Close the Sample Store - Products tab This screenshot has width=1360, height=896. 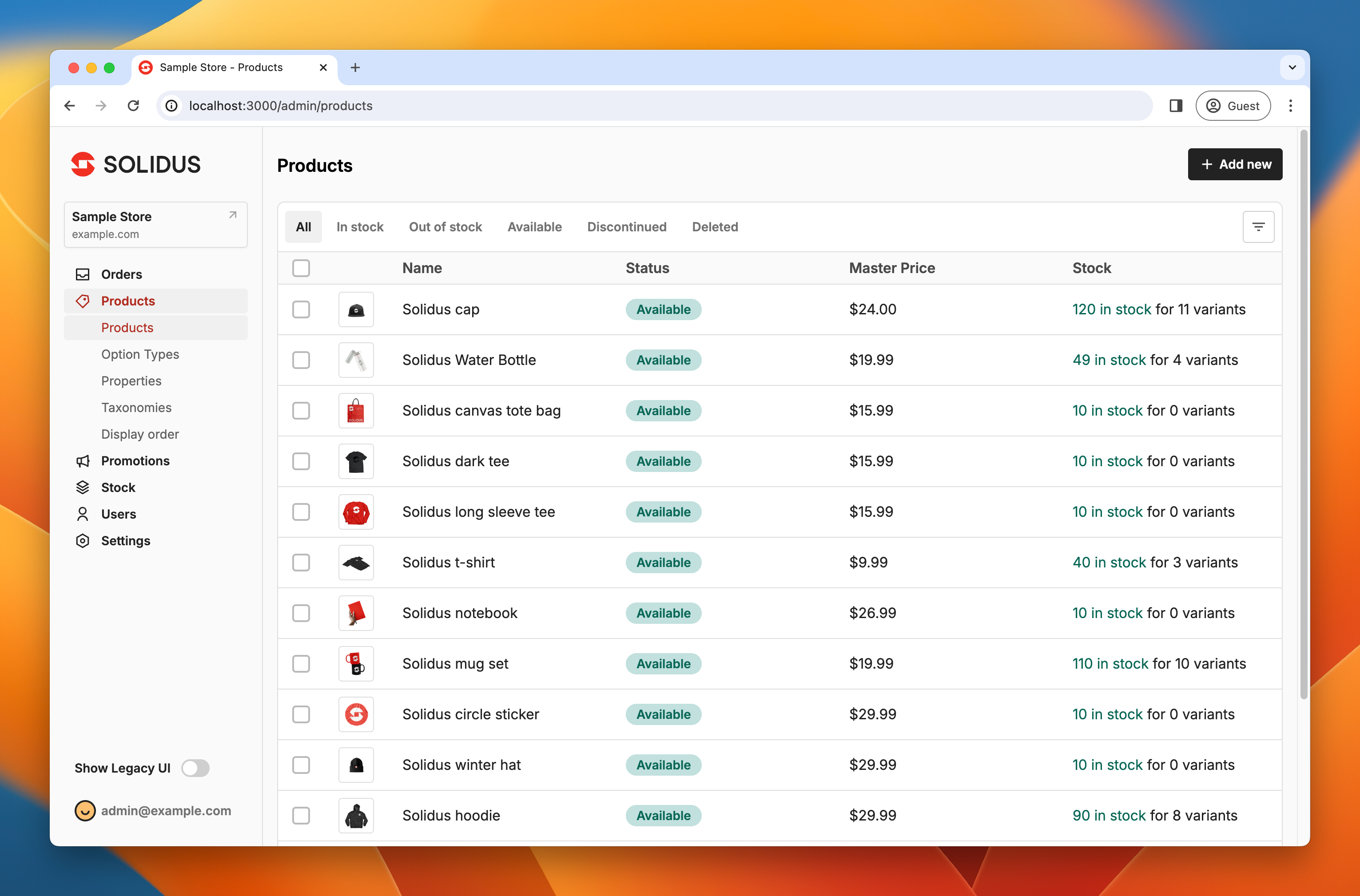323,67
